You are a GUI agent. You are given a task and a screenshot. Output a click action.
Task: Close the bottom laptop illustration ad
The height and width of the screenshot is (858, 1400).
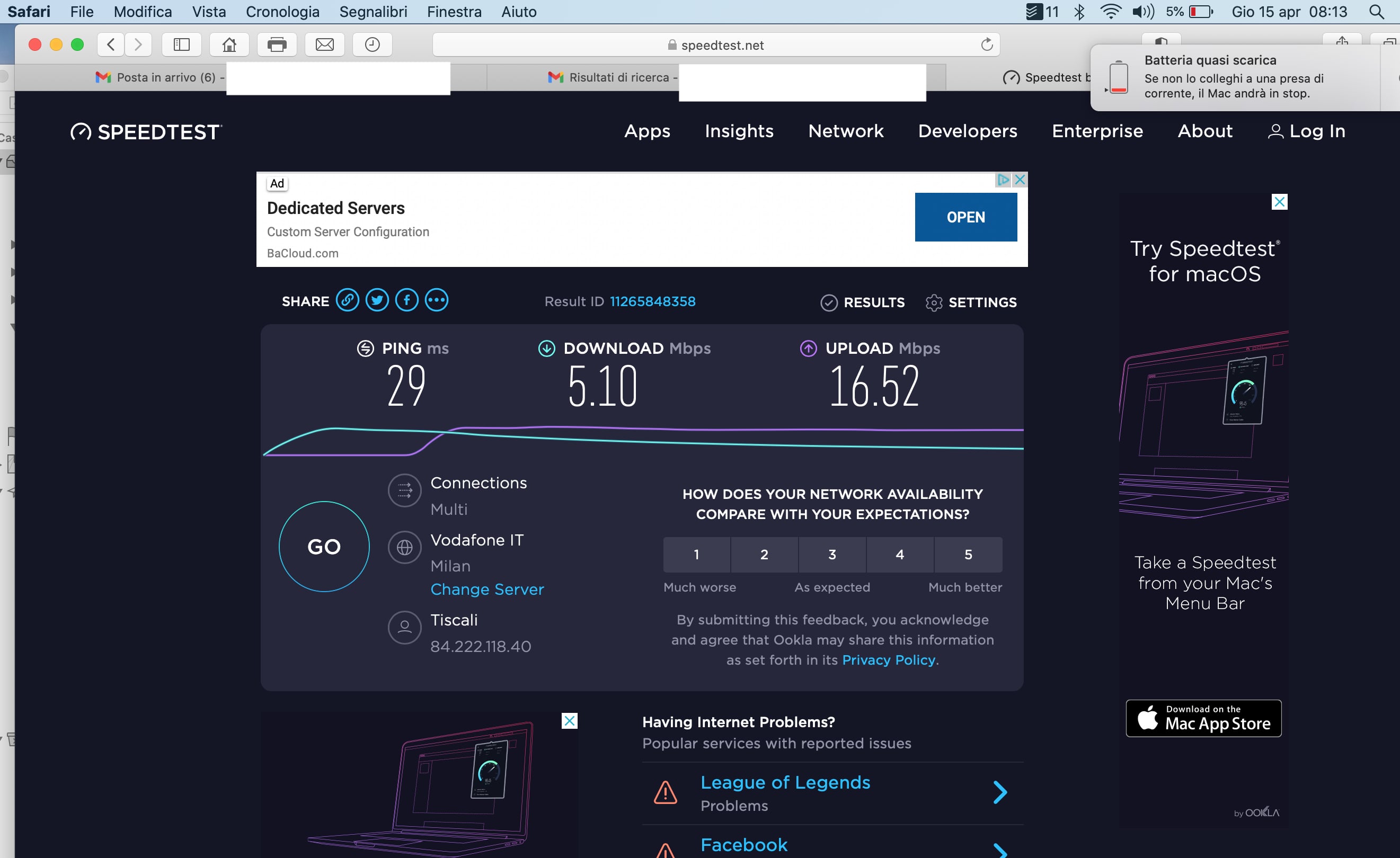[x=569, y=721]
